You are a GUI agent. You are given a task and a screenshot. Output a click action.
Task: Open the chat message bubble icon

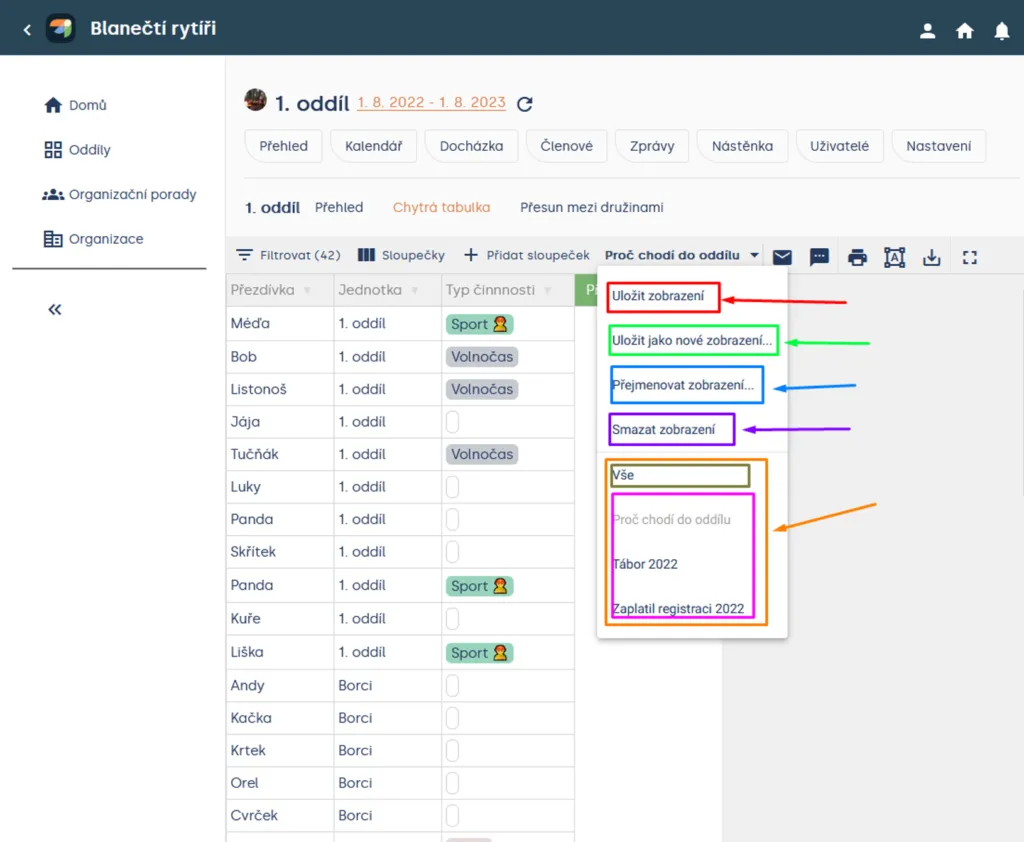coord(819,257)
